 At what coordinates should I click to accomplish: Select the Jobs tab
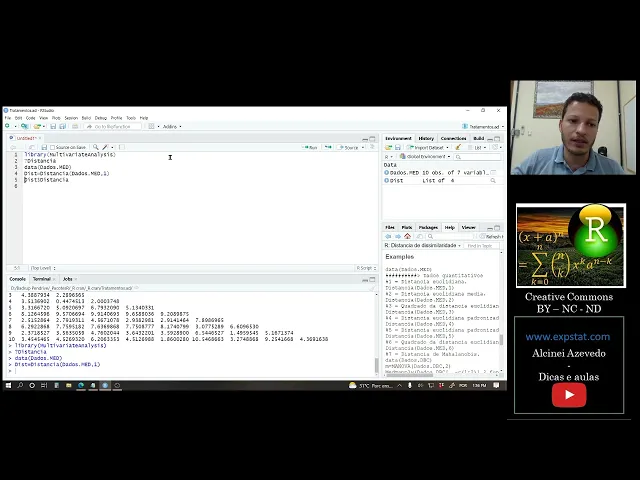click(68, 279)
